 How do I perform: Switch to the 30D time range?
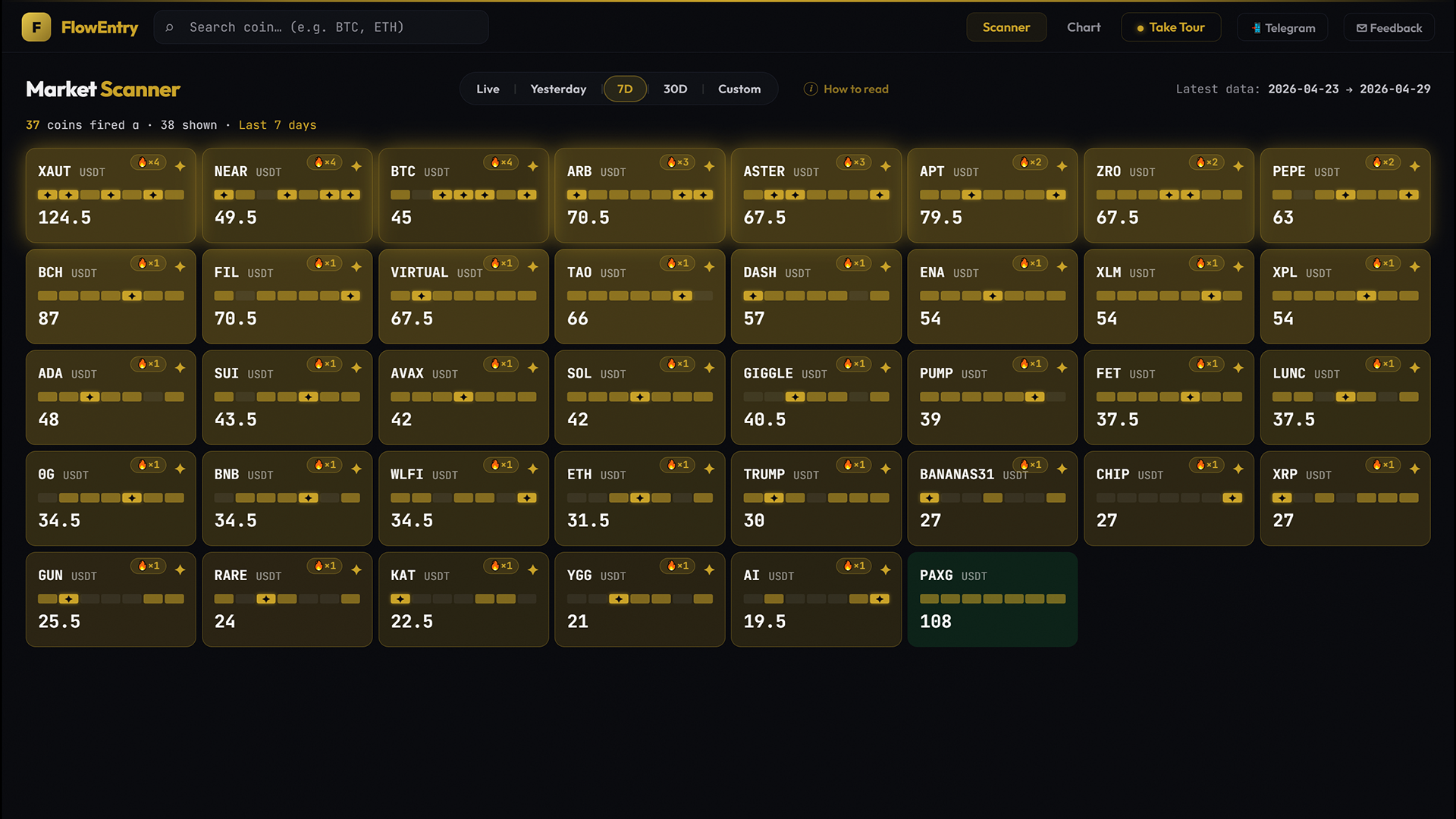coord(675,89)
